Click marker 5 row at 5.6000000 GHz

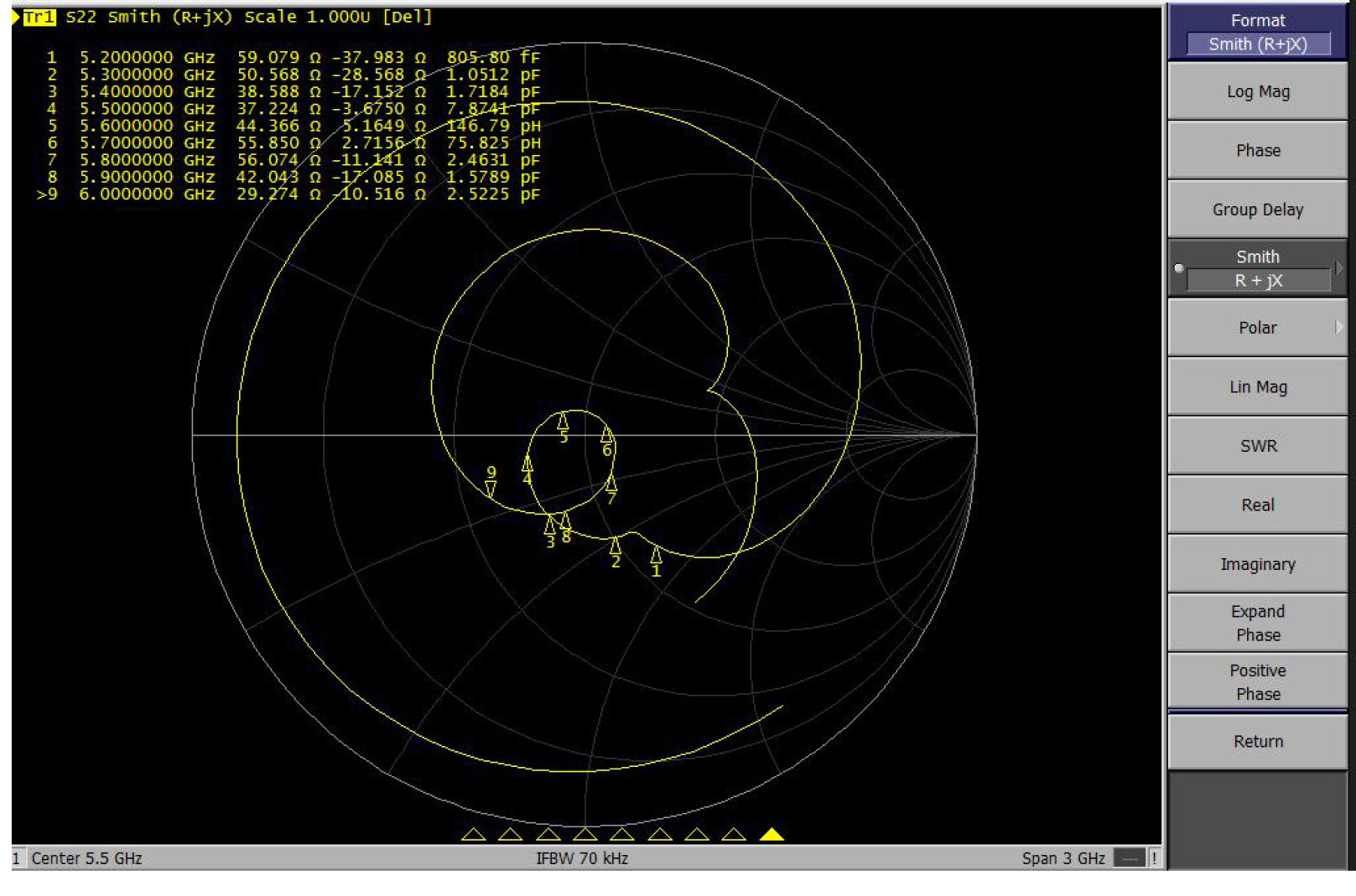pos(294,126)
